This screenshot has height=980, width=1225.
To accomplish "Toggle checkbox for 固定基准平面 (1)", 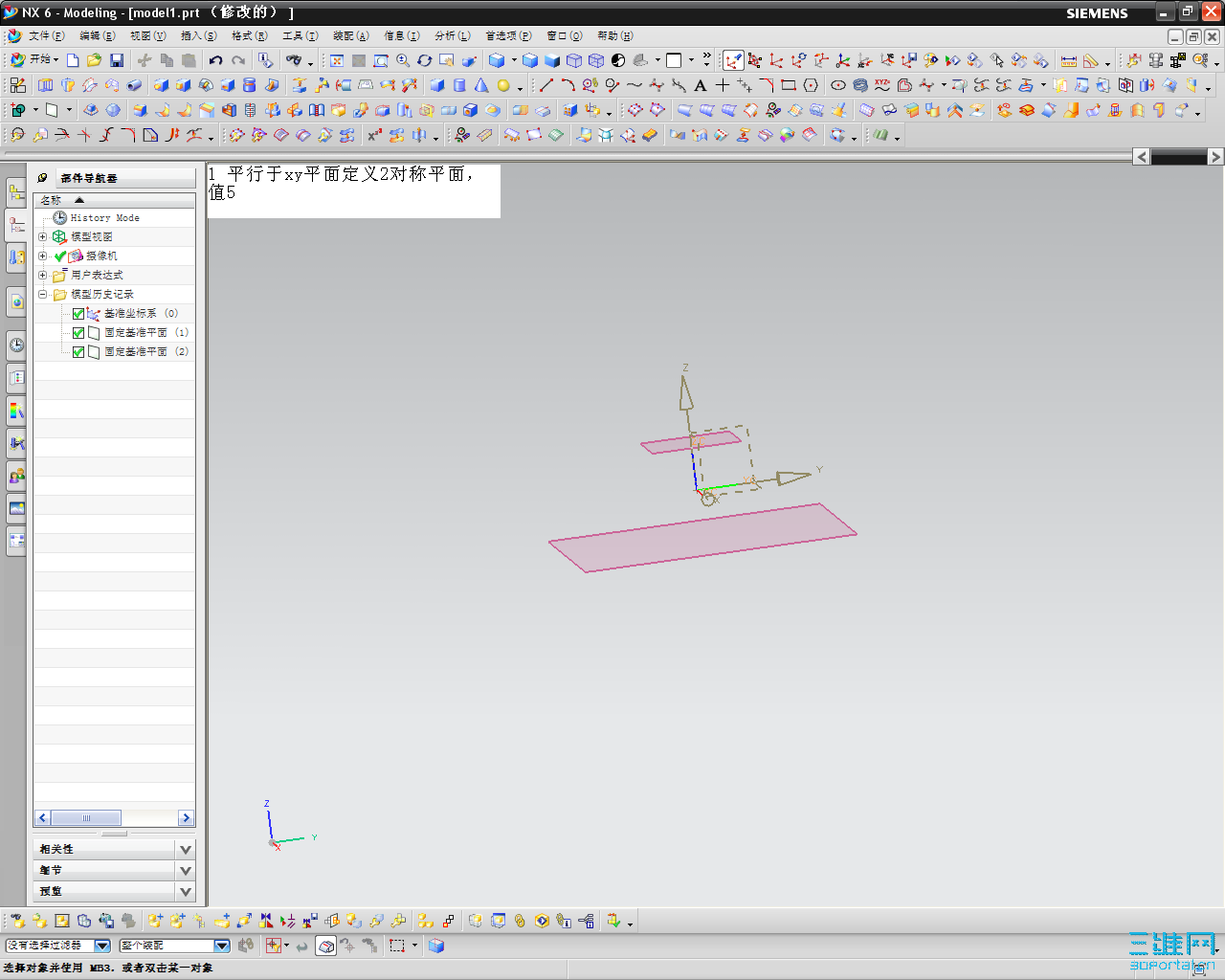I will (78, 333).
